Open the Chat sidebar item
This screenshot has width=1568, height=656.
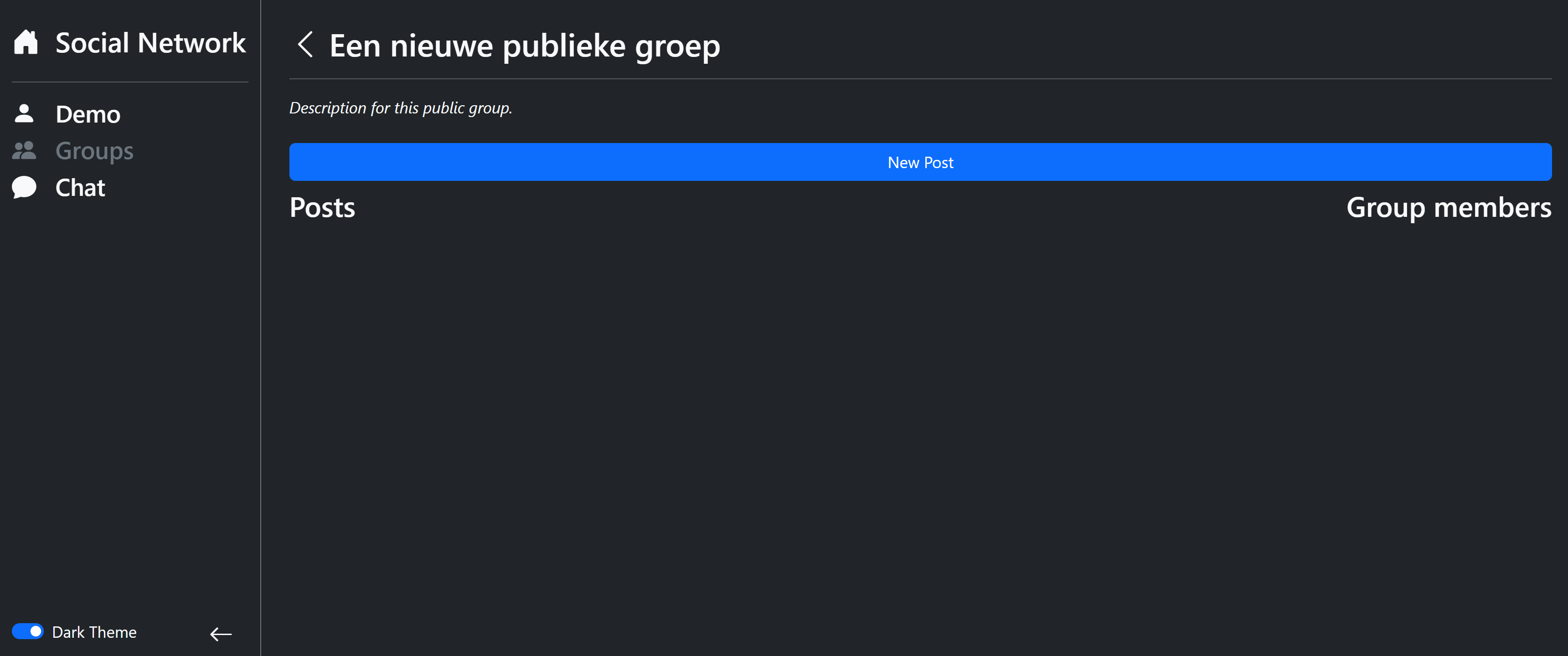[x=80, y=188]
